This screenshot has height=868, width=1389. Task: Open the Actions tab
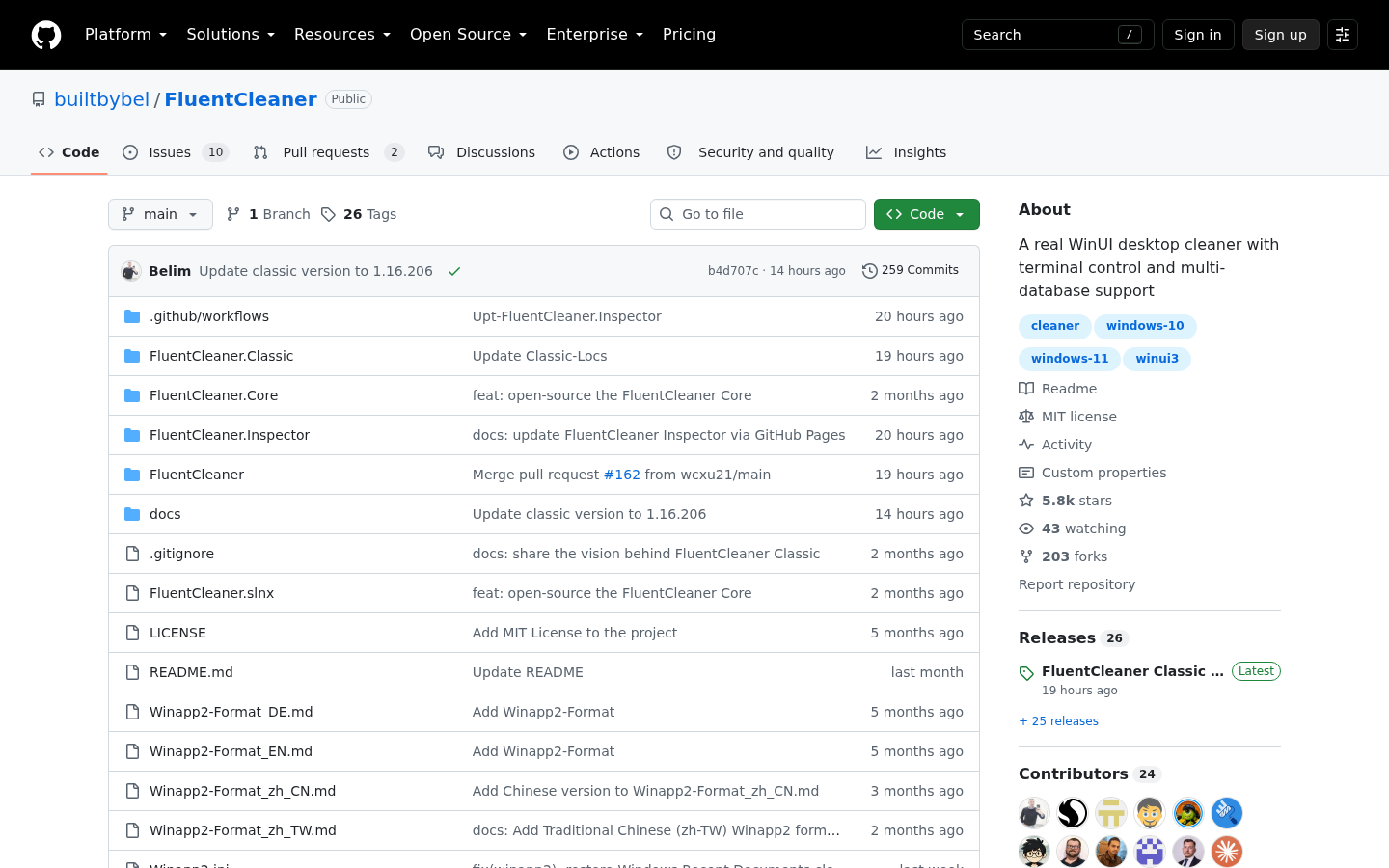coord(602,152)
